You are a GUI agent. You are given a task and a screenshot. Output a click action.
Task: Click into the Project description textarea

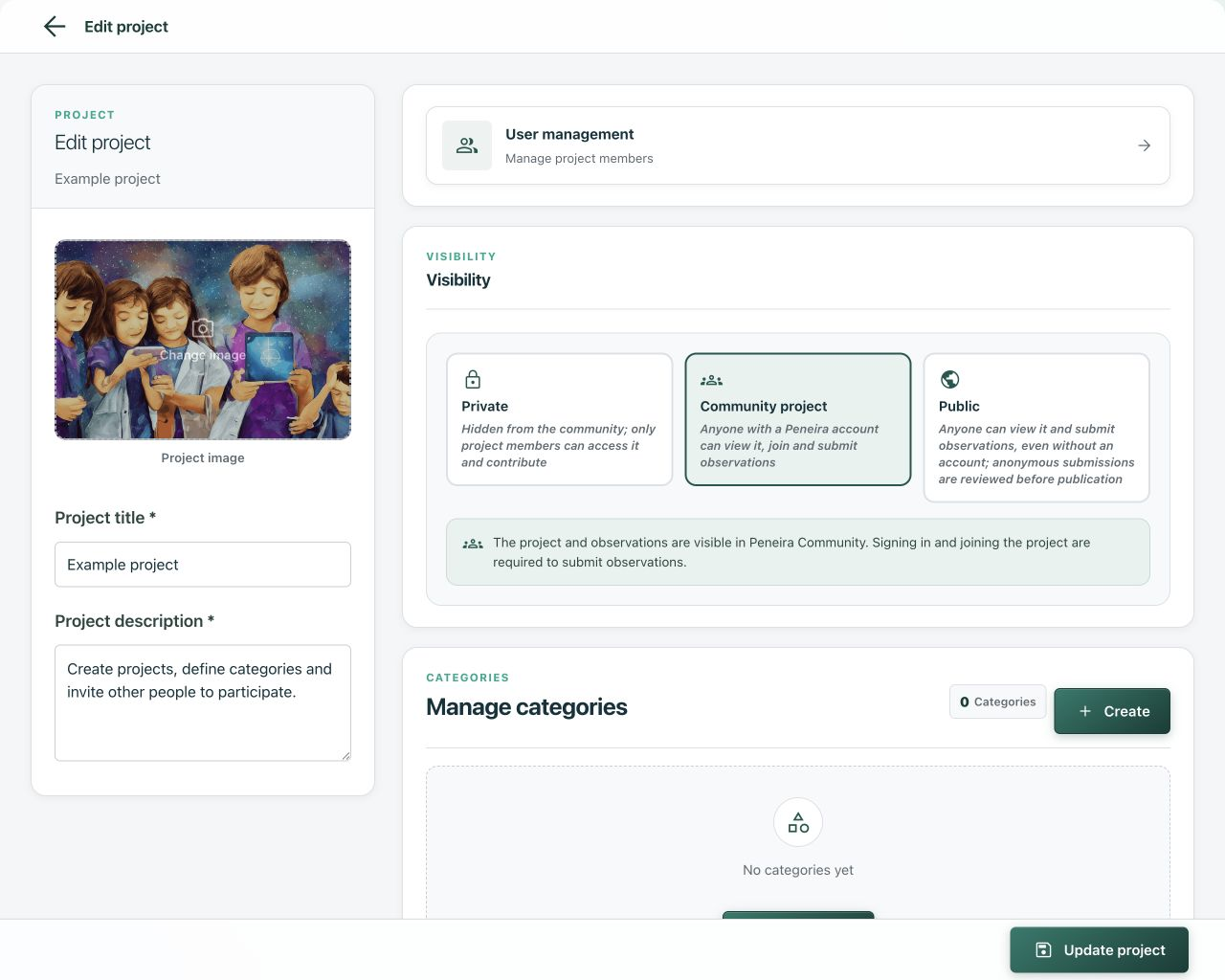coord(203,703)
